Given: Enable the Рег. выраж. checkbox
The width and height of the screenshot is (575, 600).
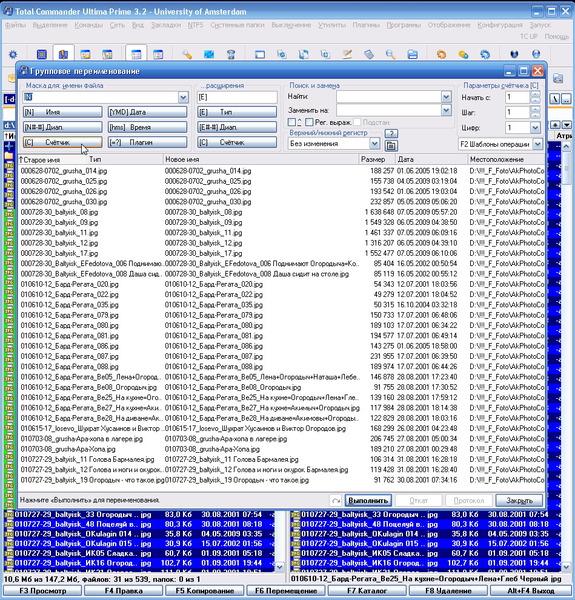Looking at the screenshot, I should tap(309, 122).
